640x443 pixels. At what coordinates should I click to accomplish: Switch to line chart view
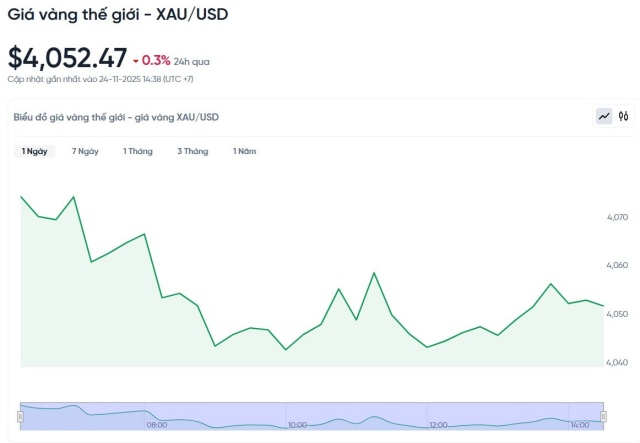pos(604,117)
